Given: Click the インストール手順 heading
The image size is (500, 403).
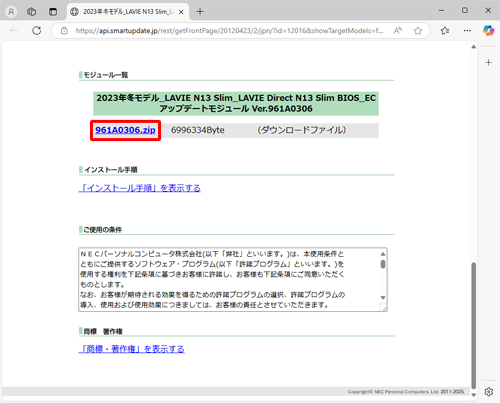Looking at the screenshot, I should pyautogui.click(x=110, y=170).
